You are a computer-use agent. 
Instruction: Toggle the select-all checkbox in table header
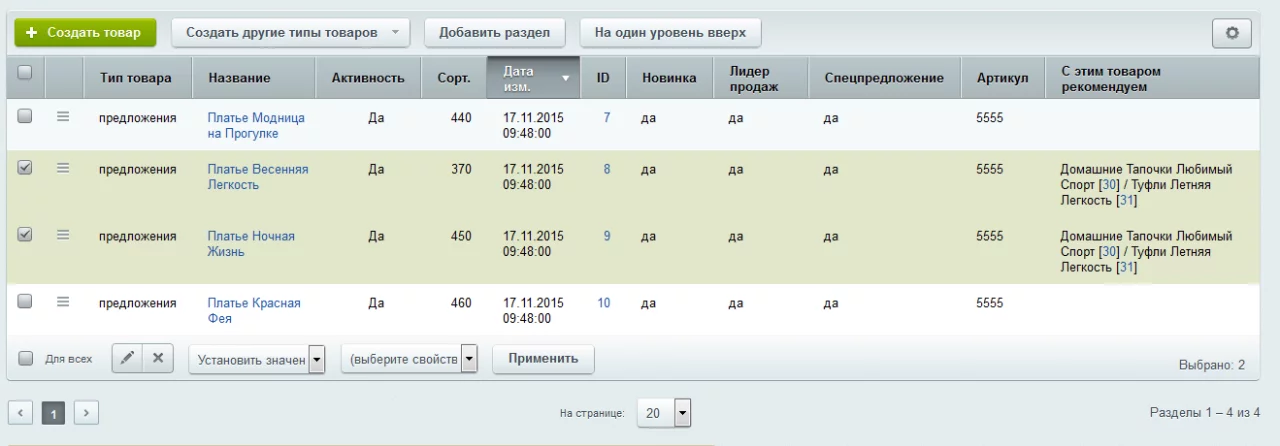tap(25, 72)
